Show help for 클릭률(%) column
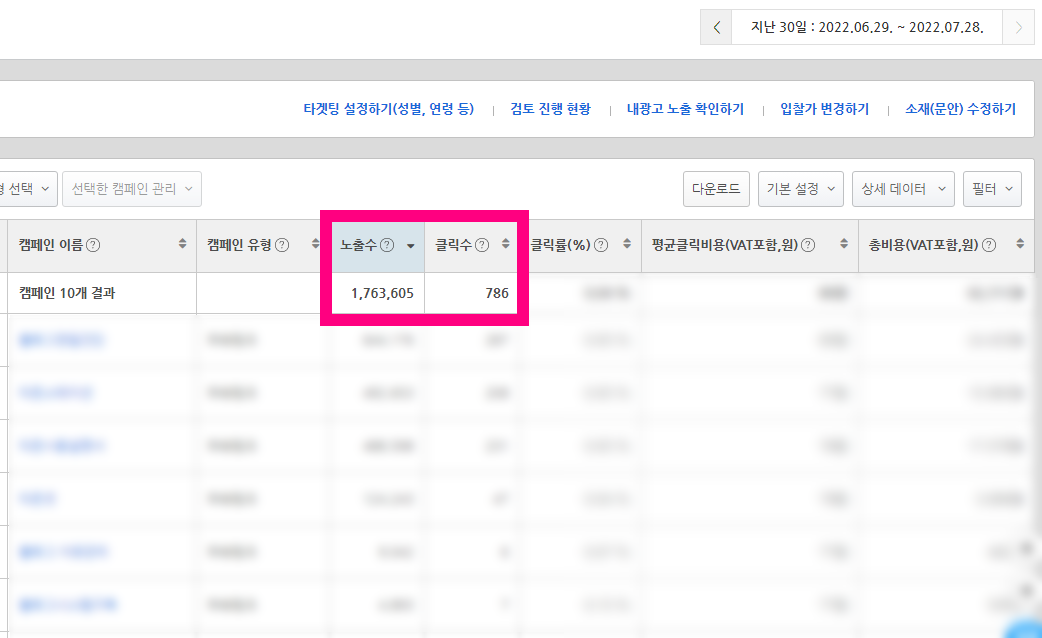This screenshot has width=1042, height=638. point(601,245)
